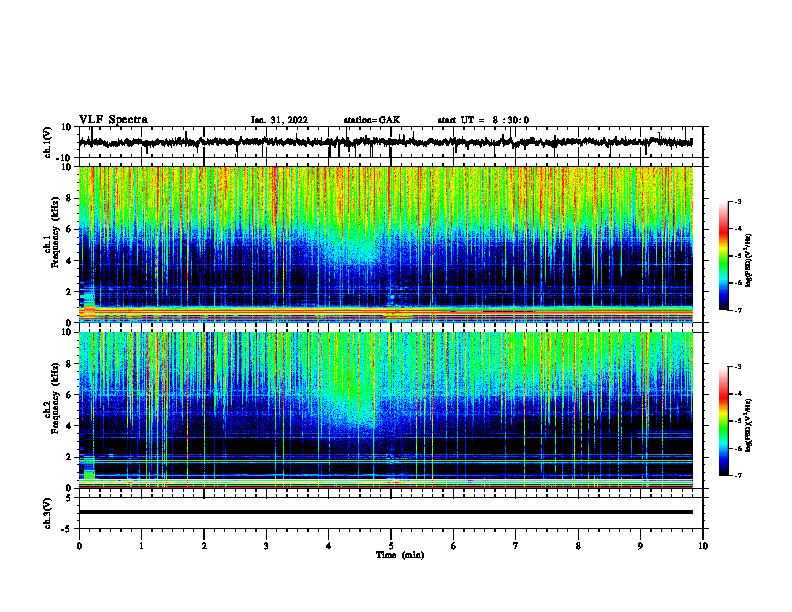Click the "4" kHz tick of ch.2 spectrogram

click(69, 426)
